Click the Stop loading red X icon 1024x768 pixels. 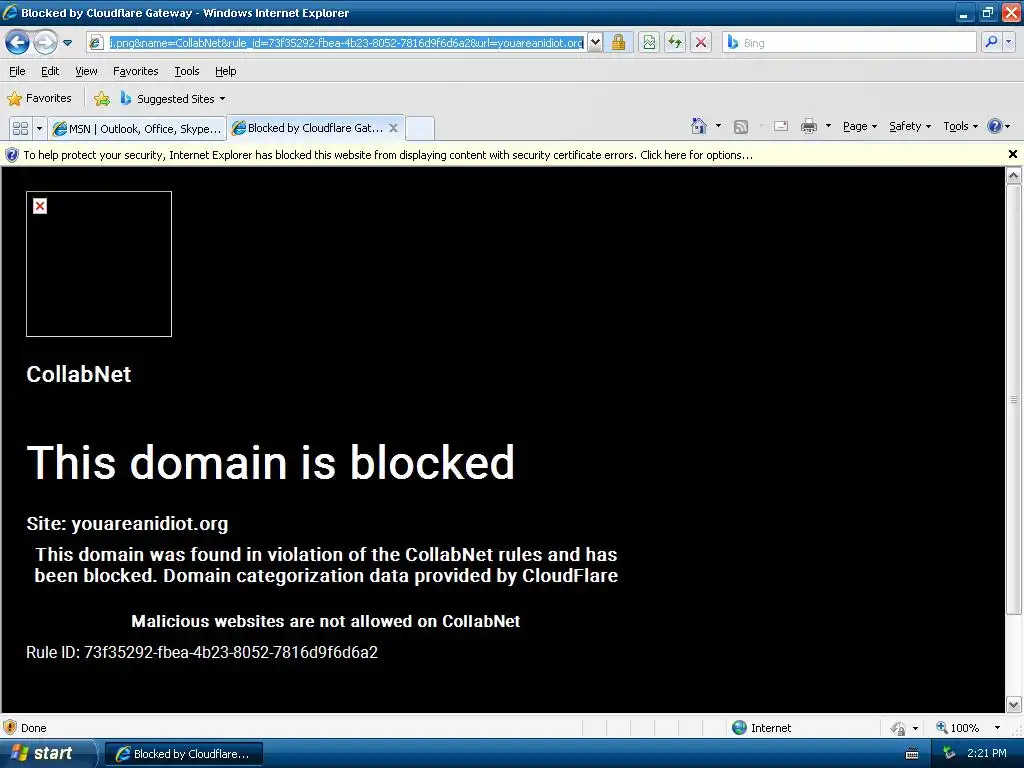[701, 42]
